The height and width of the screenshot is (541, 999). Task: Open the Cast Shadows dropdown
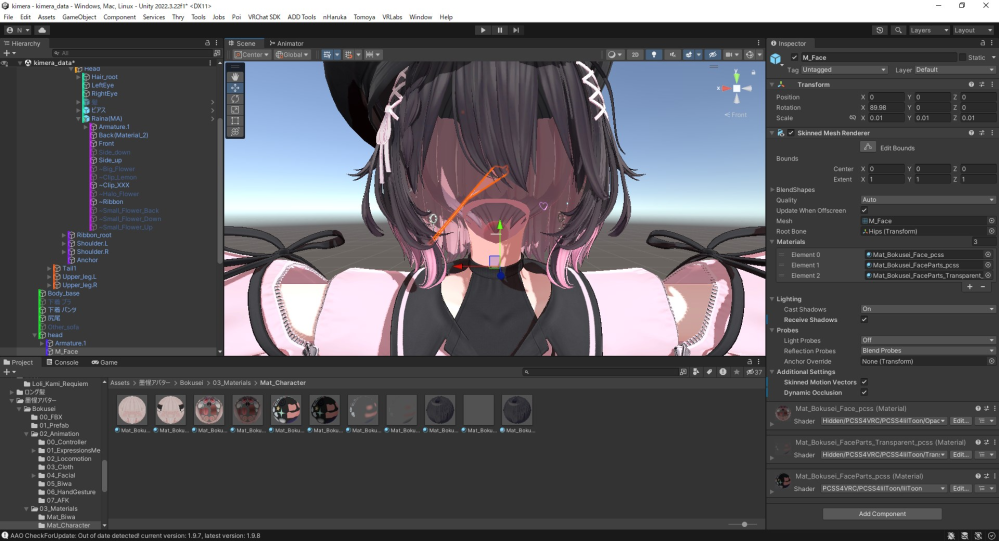coord(928,309)
